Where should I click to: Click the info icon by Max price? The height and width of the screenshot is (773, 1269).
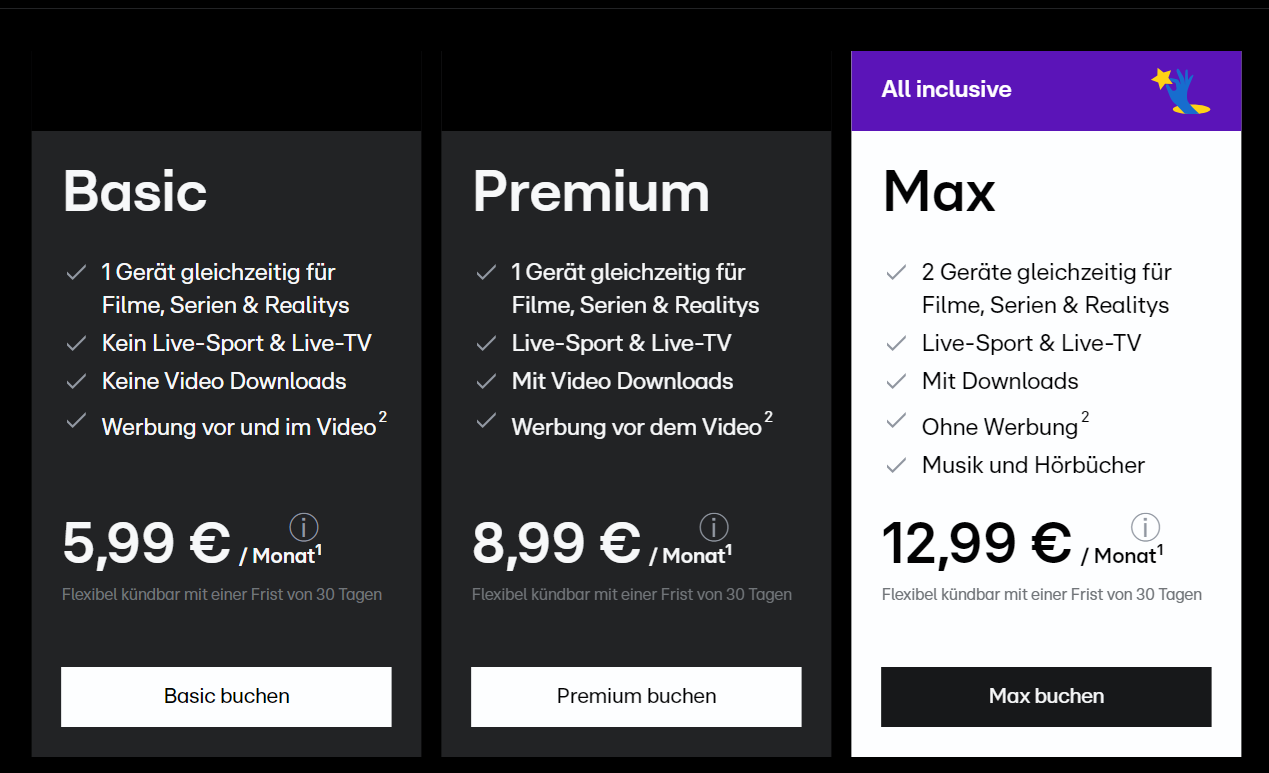click(x=1145, y=527)
